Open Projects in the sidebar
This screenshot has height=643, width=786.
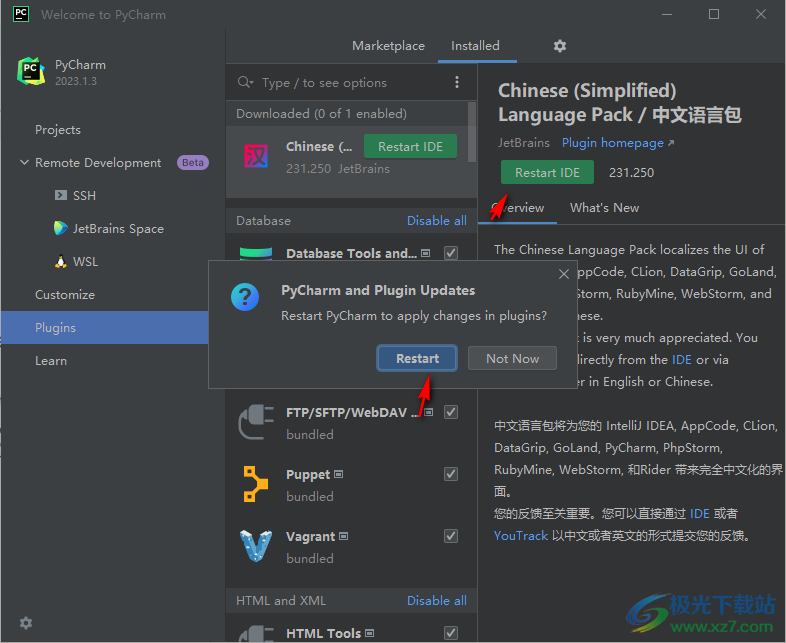pos(58,130)
